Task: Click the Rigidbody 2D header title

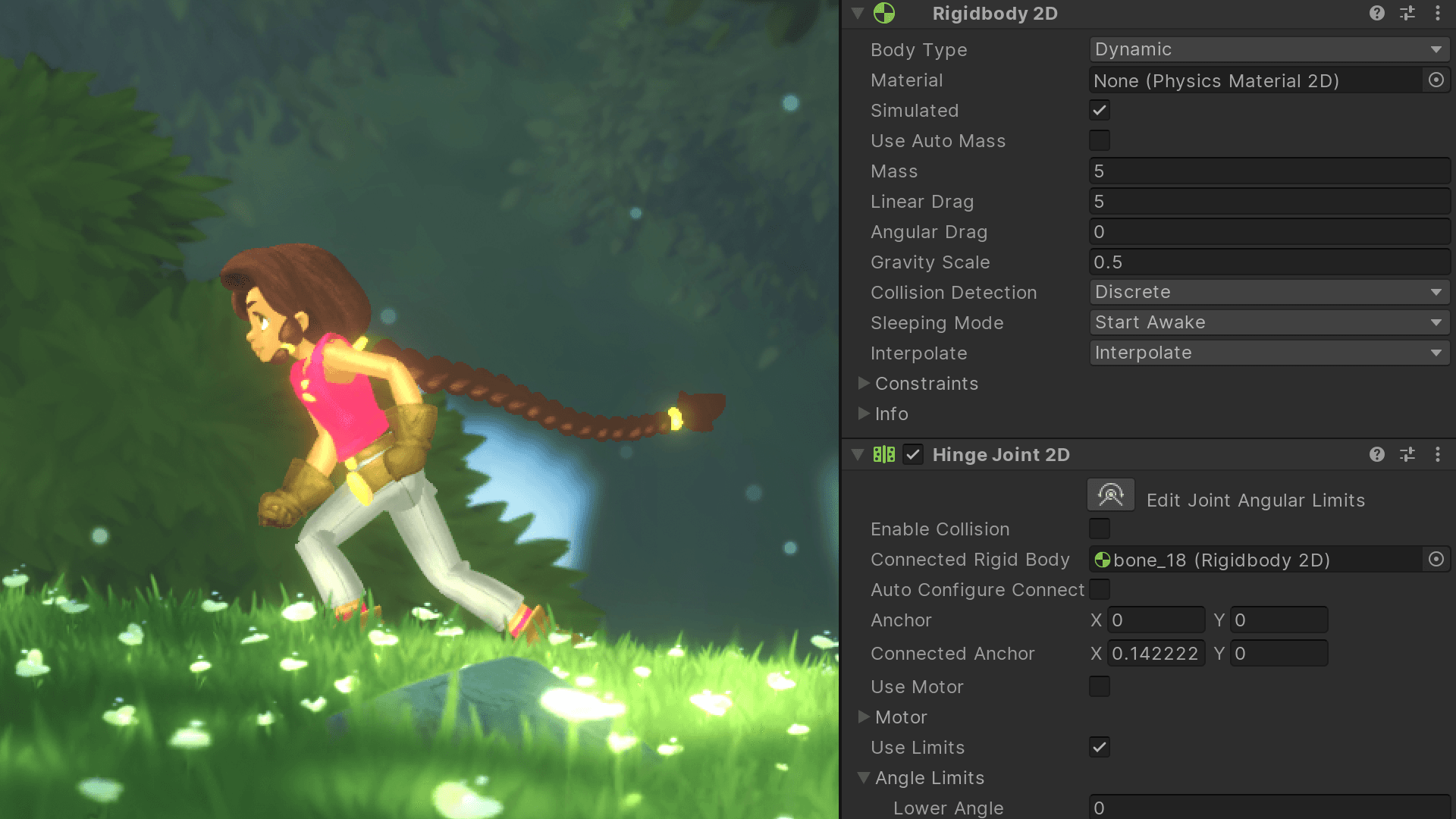Action: [x=995, y=14]
